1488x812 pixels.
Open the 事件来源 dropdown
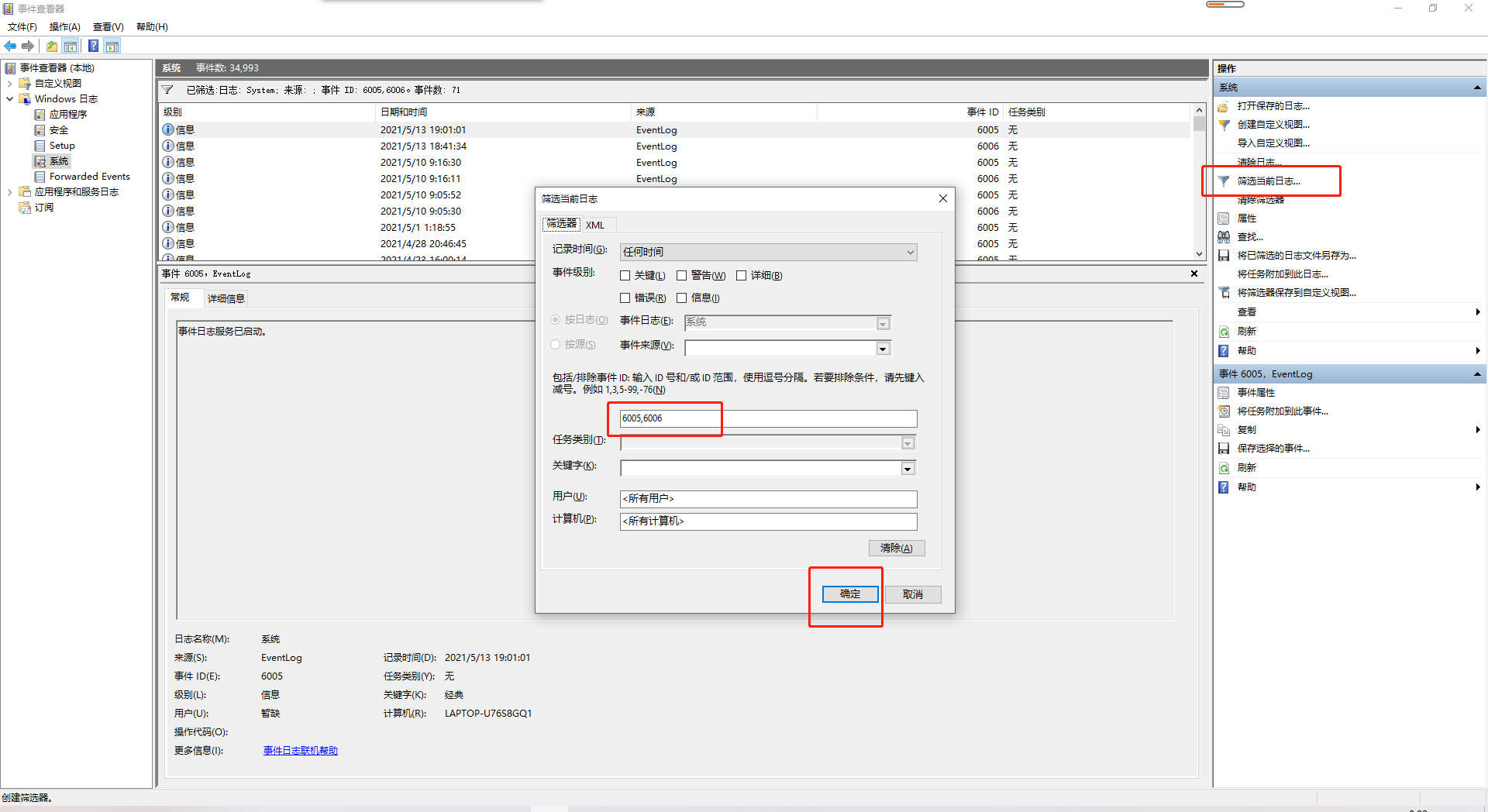[x=883, y=349]
